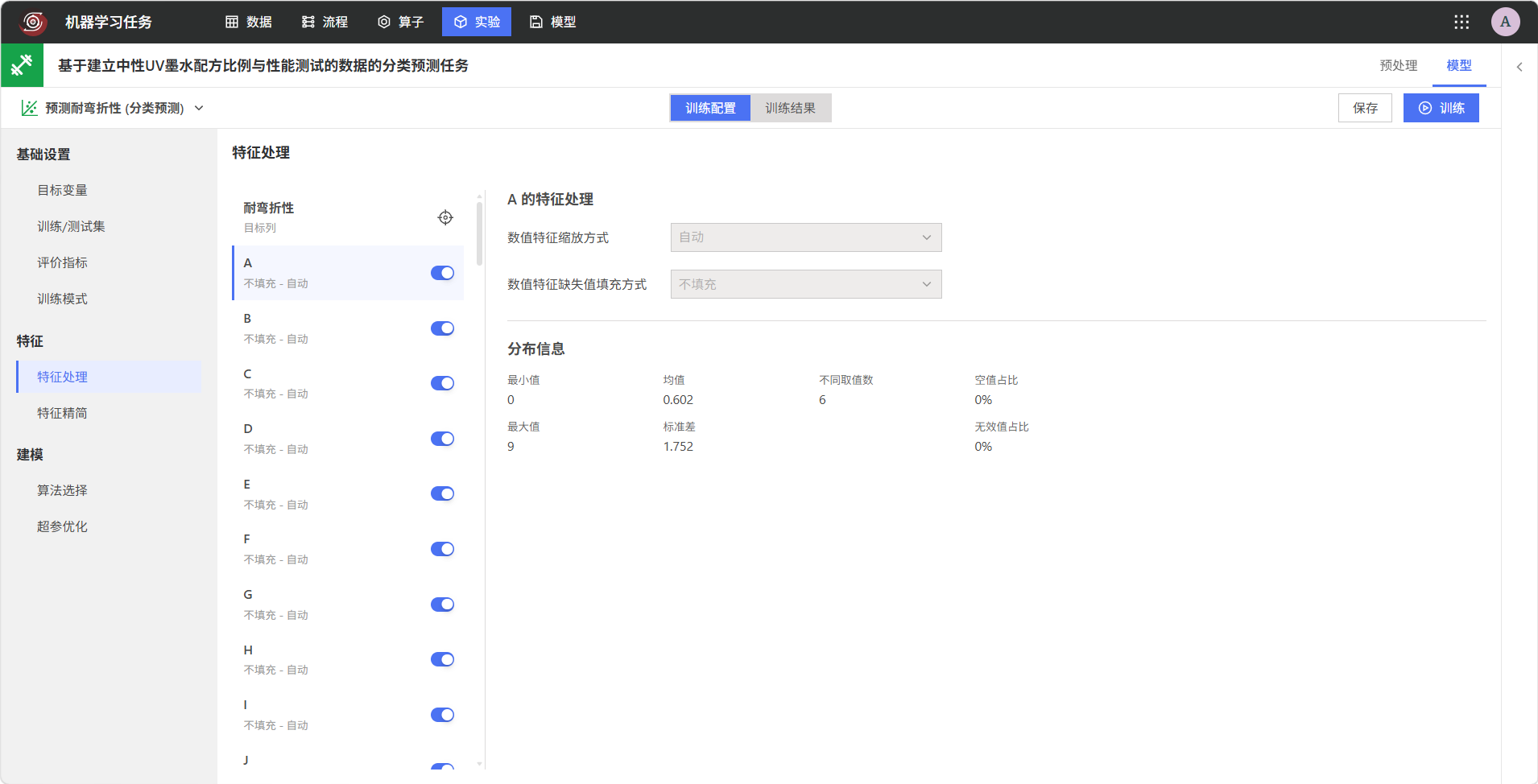Open 算法选择 in sidebar

(x=62, y=490)
